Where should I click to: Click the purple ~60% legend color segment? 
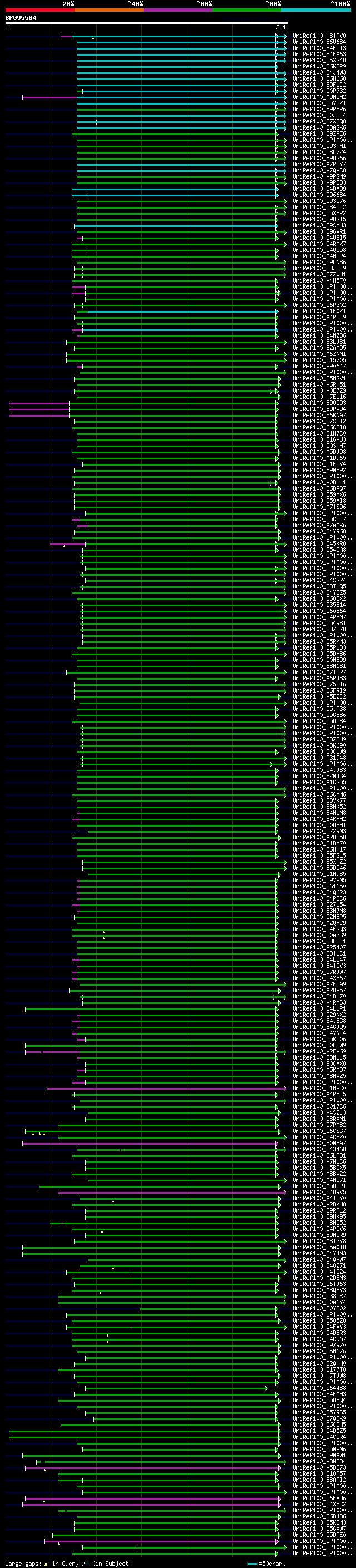tap(177, 10)
